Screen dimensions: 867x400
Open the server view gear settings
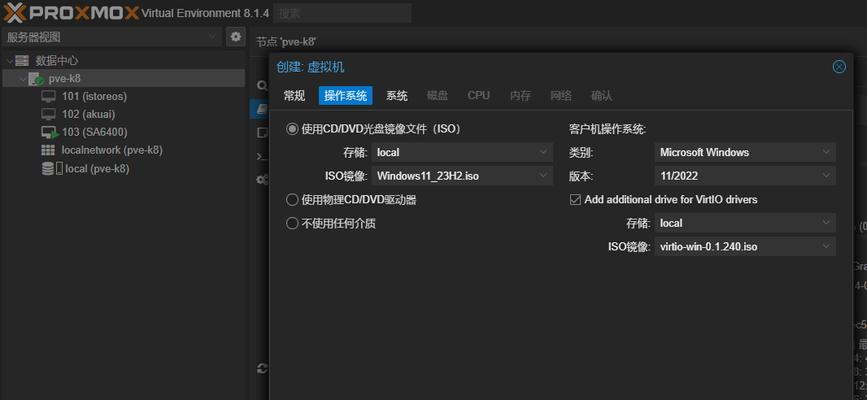pos(236,37)
